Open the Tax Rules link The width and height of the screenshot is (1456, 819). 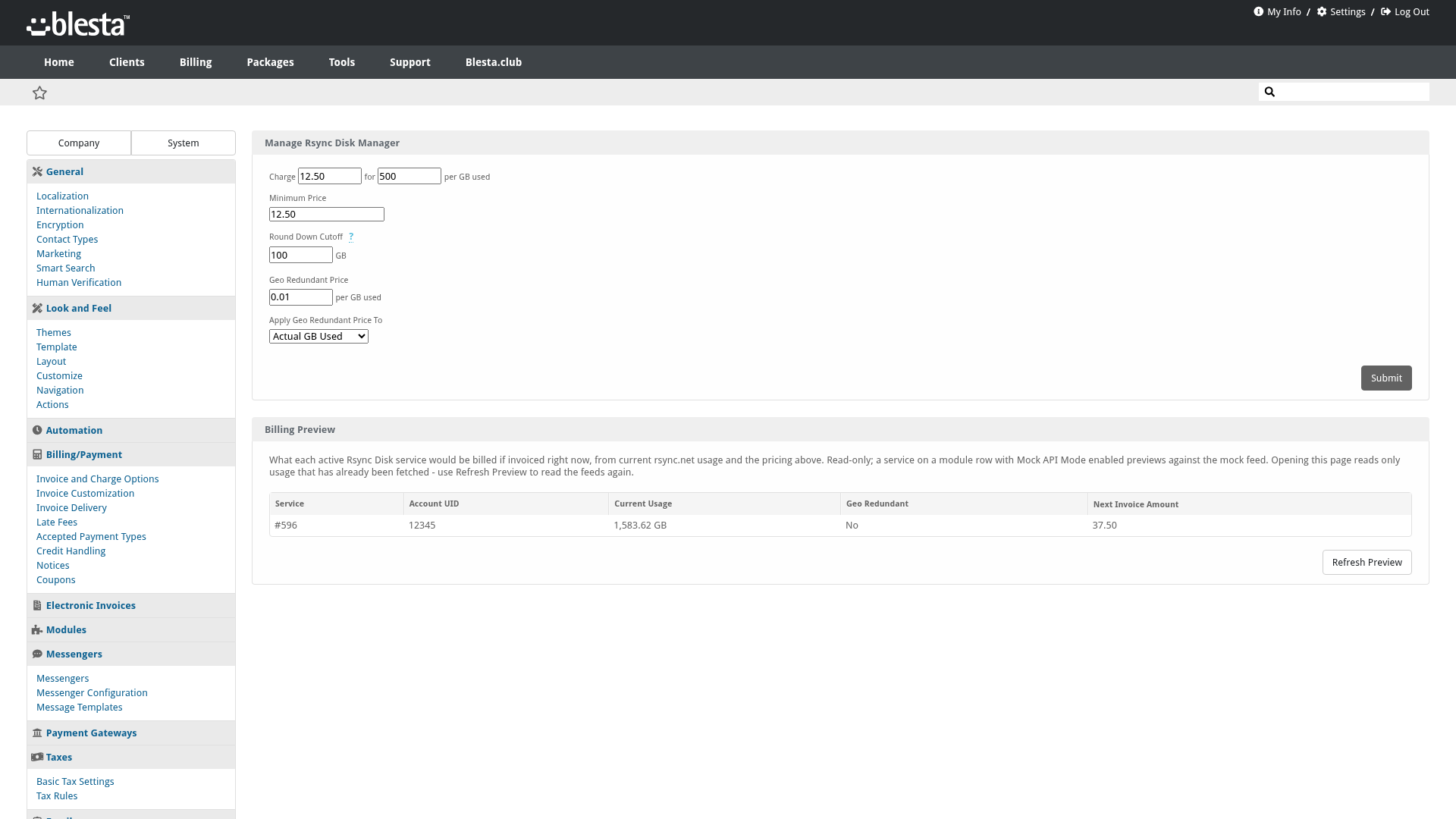click(57, 795)
